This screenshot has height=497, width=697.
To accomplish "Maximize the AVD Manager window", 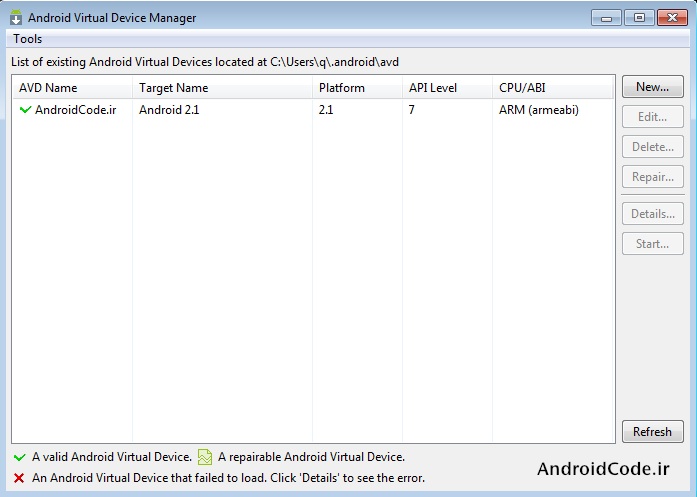I will (x=639, y=18).
